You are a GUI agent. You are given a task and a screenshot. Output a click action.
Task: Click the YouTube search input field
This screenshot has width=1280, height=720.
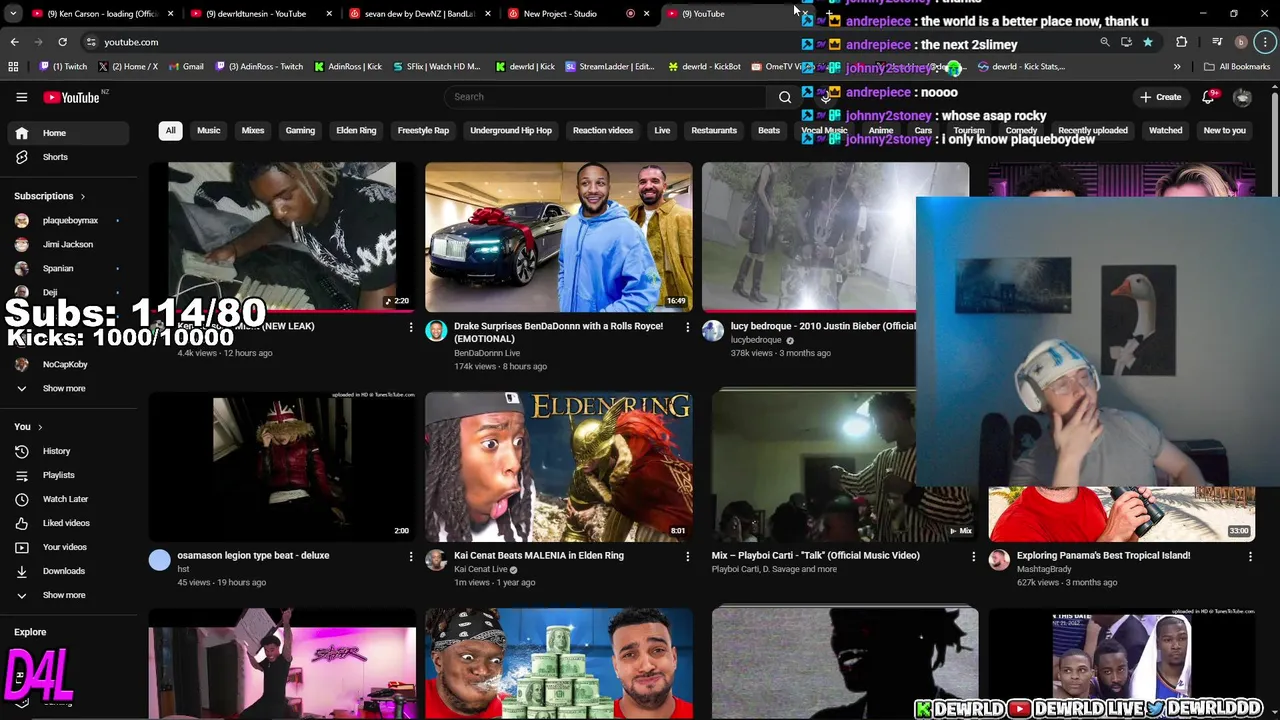tap(607, 97)
